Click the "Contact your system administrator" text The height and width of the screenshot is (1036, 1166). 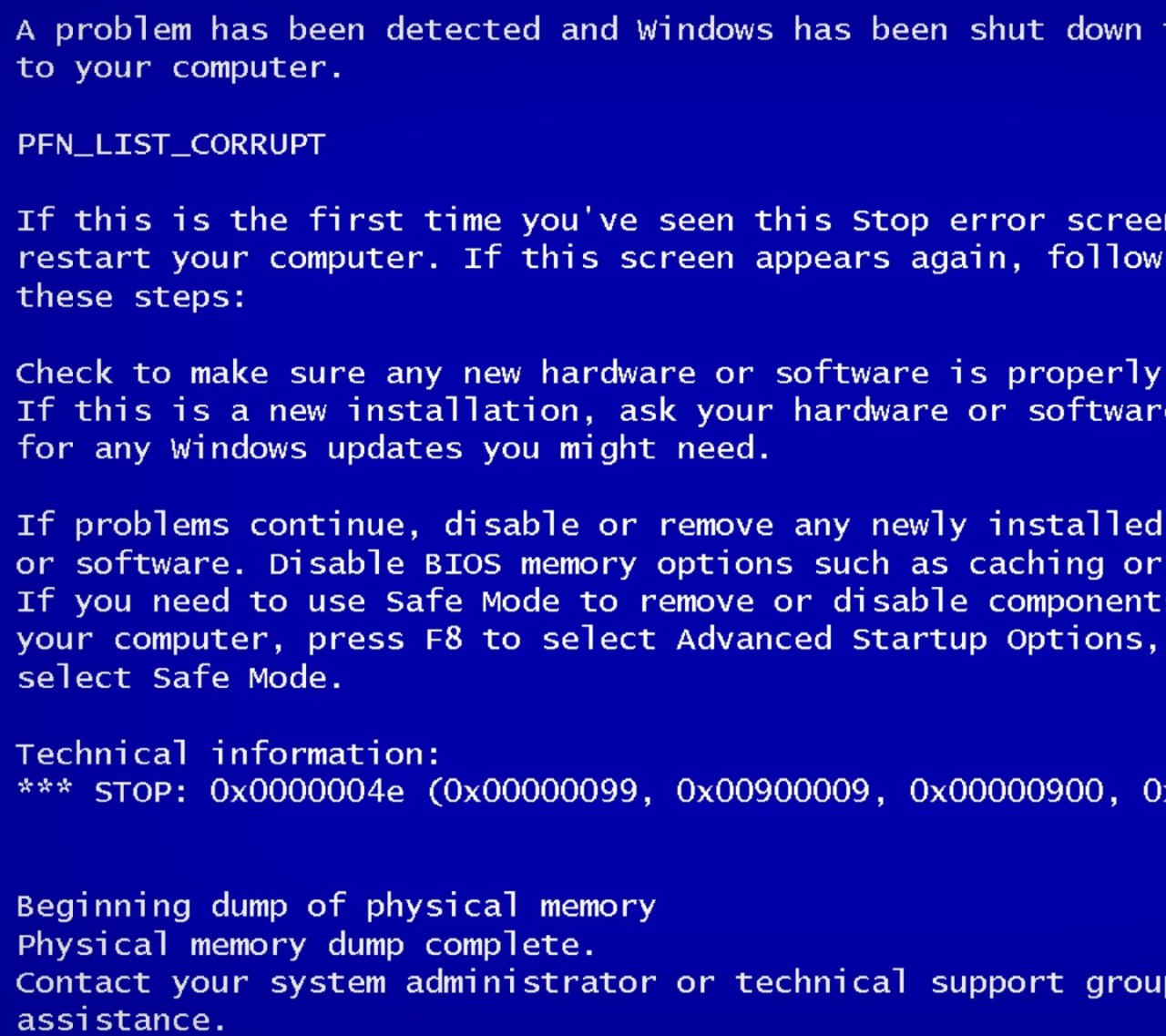coord(335,982)
